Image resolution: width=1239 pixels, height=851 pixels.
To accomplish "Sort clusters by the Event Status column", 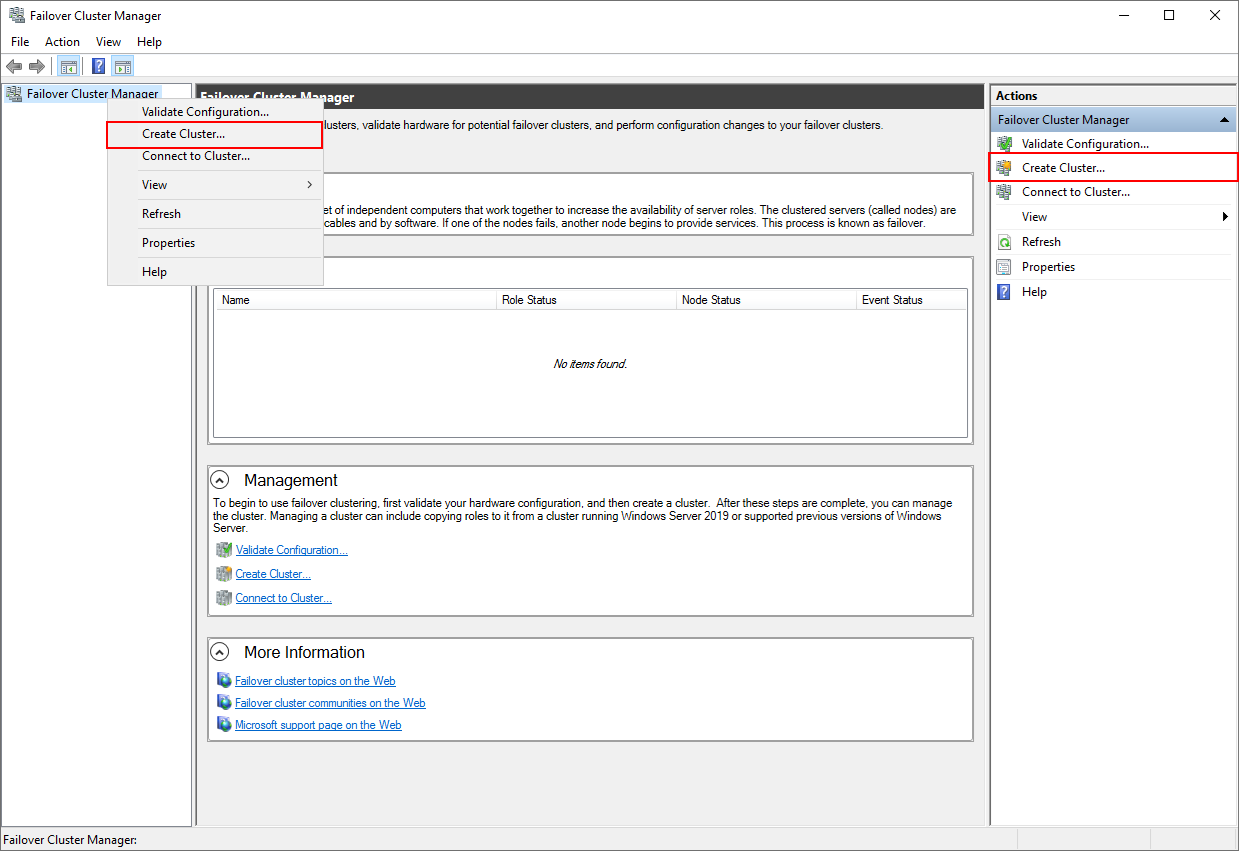I will 912,300.
